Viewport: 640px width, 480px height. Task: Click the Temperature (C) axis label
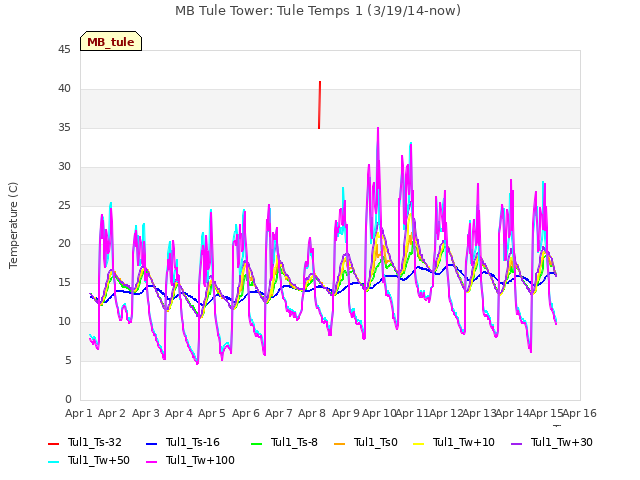[x=13, y=225]
